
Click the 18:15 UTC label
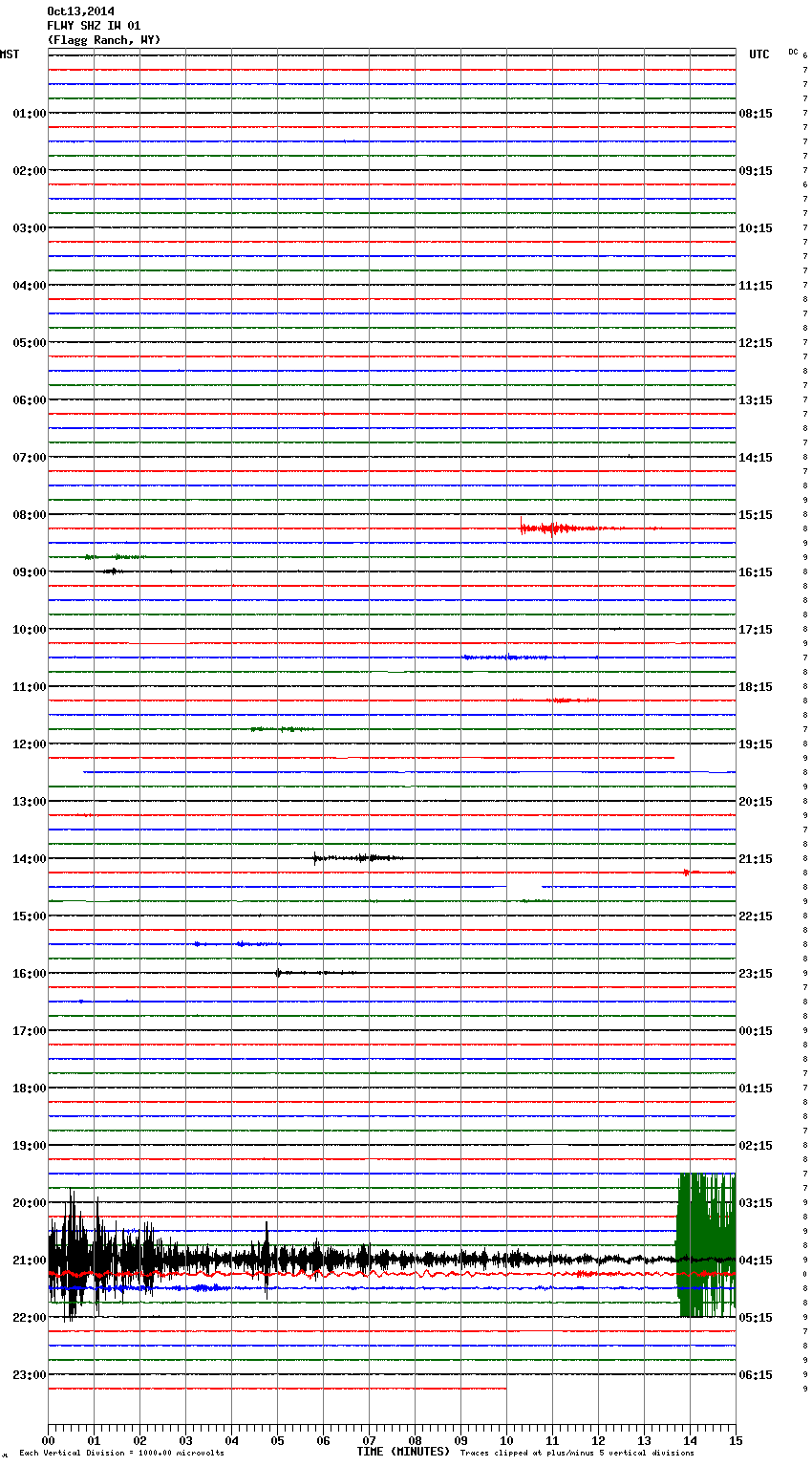click(756, 687)
